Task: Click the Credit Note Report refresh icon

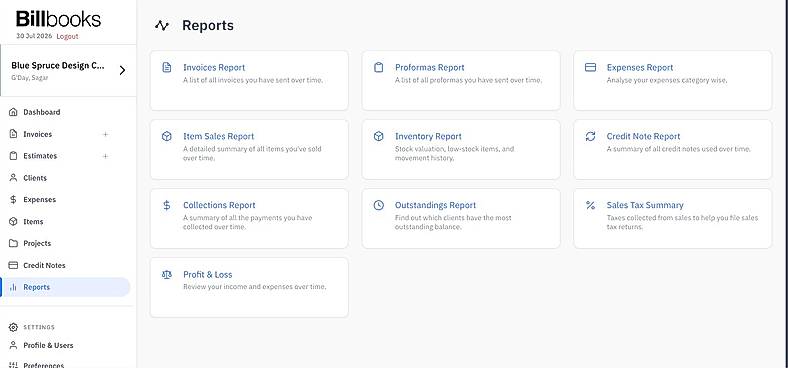Action: 590,136
